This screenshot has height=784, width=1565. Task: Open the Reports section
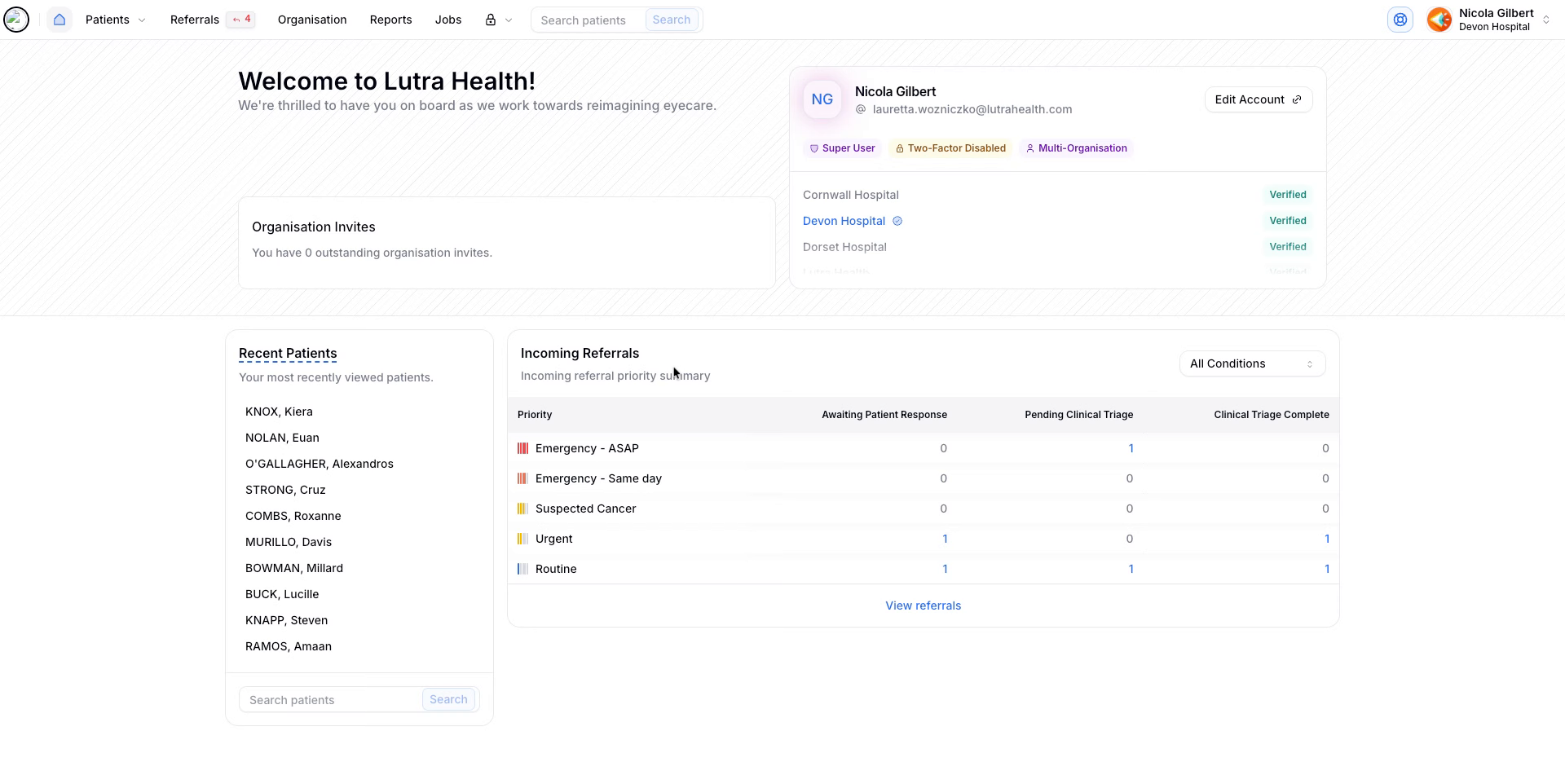click(x=390, y=20)
